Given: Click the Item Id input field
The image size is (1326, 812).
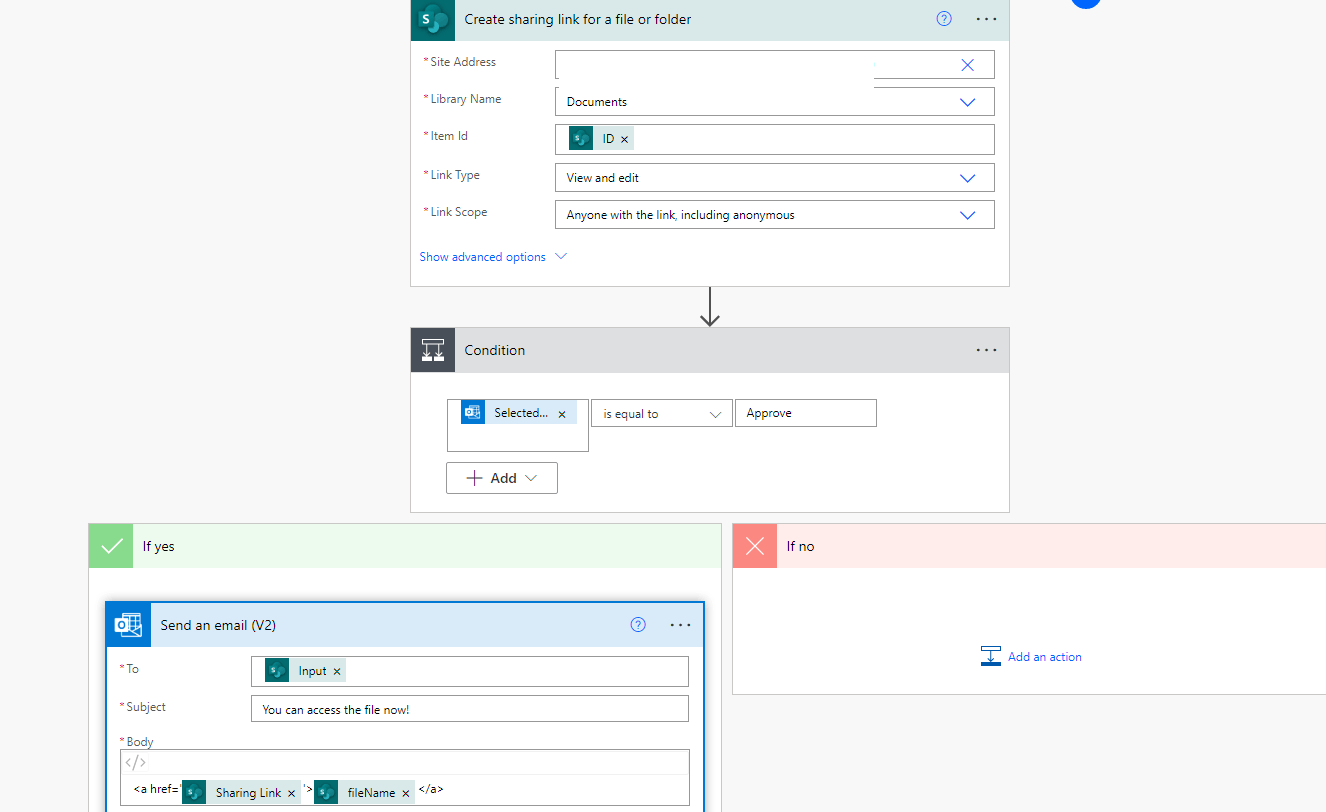Looking at the screenshot, I should [775, 139].
